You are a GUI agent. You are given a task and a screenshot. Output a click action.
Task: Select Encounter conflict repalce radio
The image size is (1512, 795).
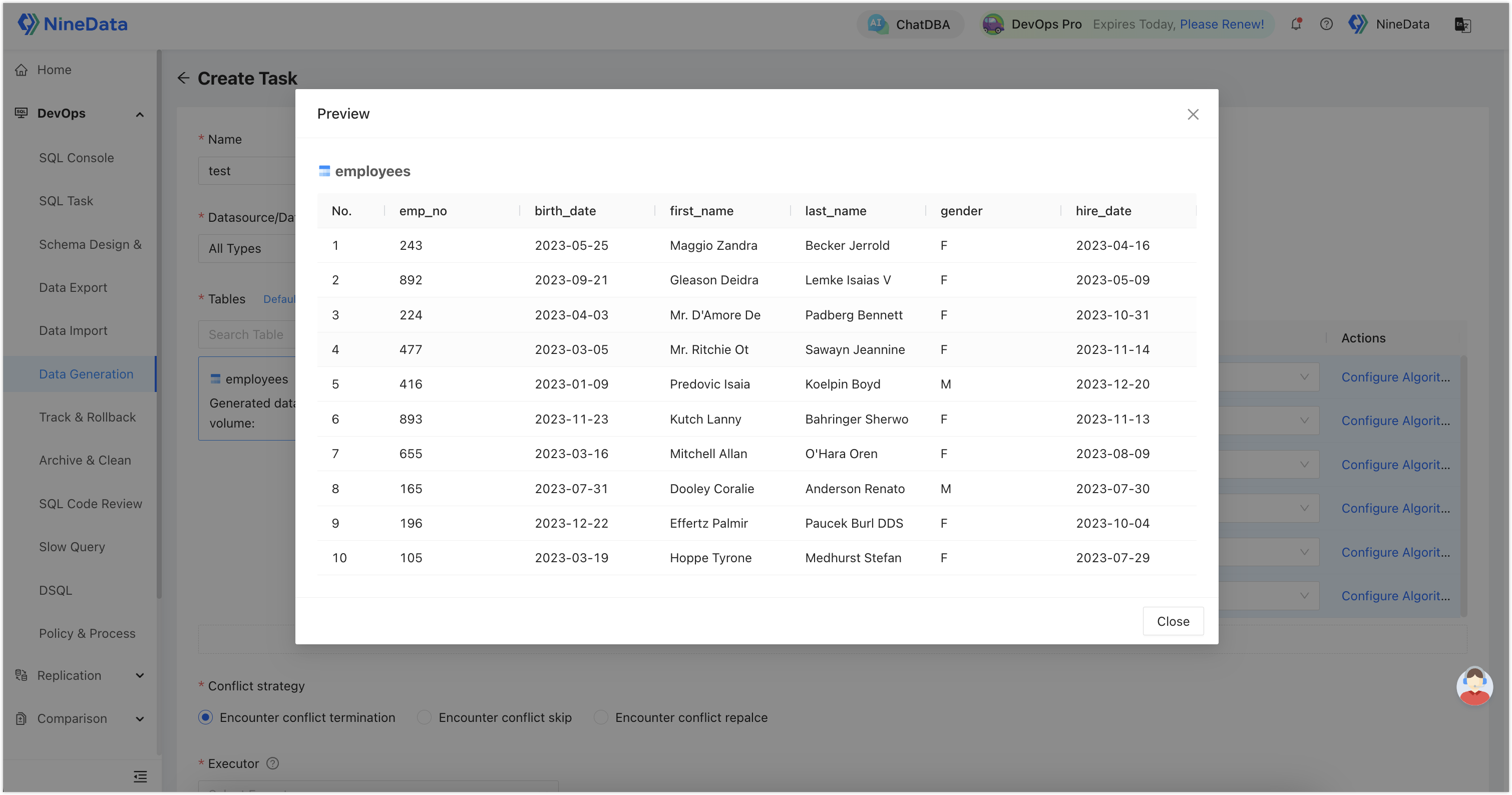click(x=600, y=717)
